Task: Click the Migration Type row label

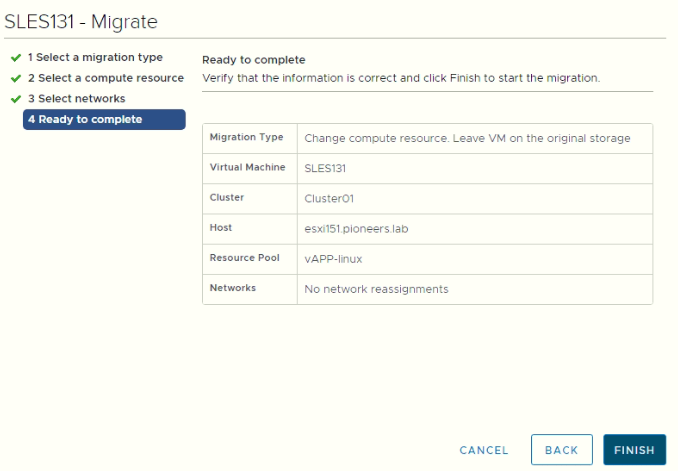Action: pyautogui.click(x=246, y=137)
